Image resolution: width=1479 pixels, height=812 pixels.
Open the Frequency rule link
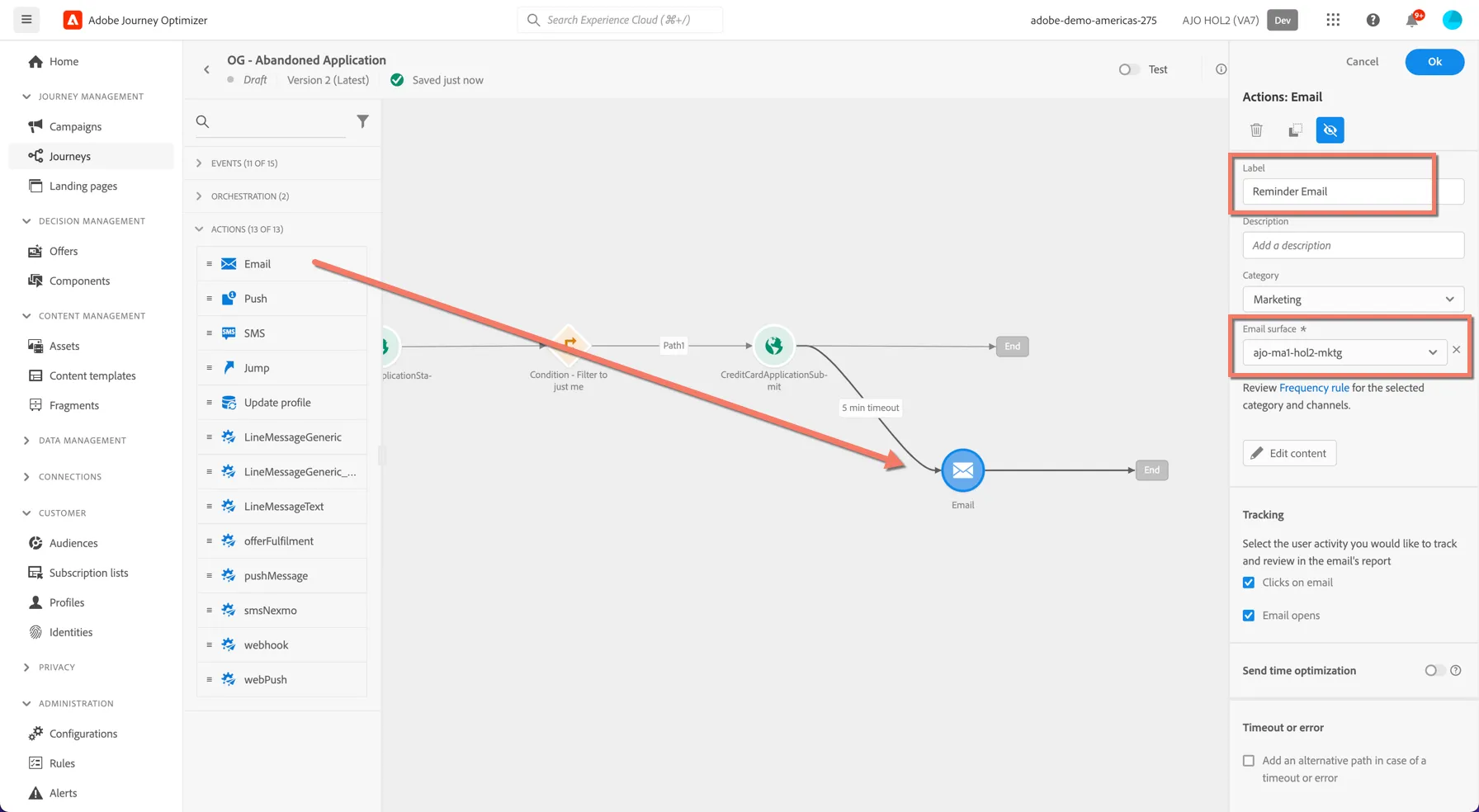point(1314,388)
